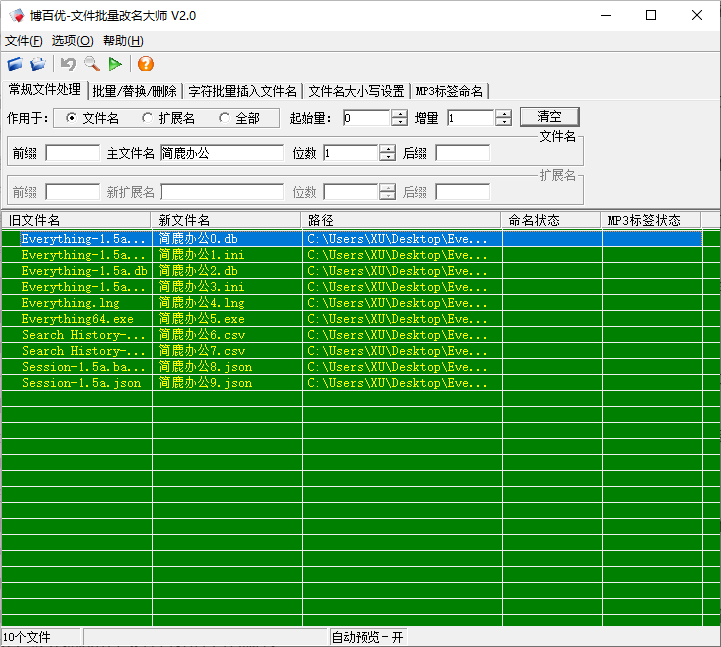Click the 清空 button
The image size is (721, 647).
(549, 117)
